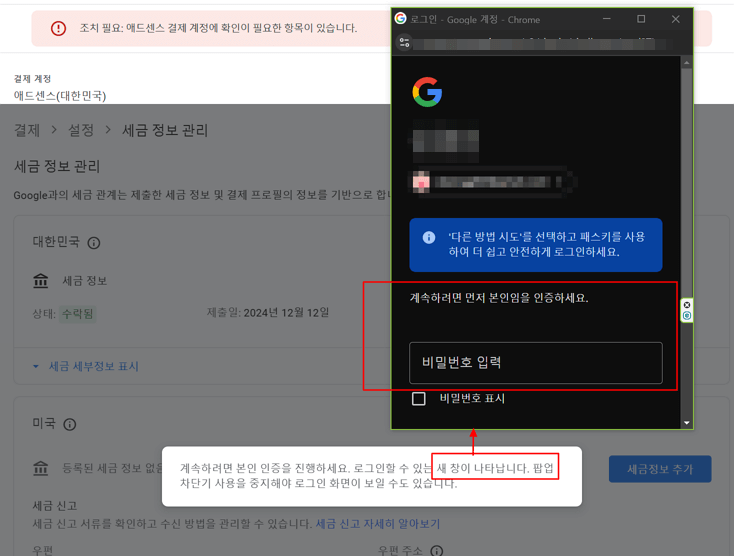
Task: Click the 계속하려면 먼저 본인임을 인증하세요 text
Action: (499, 298)
